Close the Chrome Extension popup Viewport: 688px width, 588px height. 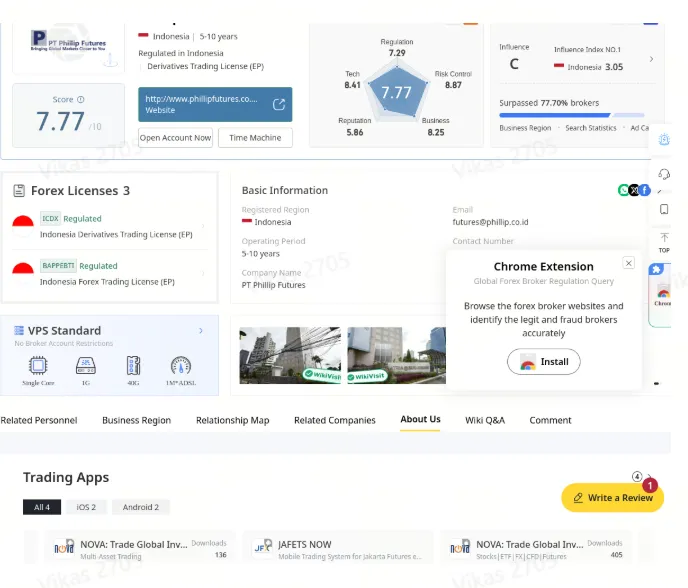(628, 263)
